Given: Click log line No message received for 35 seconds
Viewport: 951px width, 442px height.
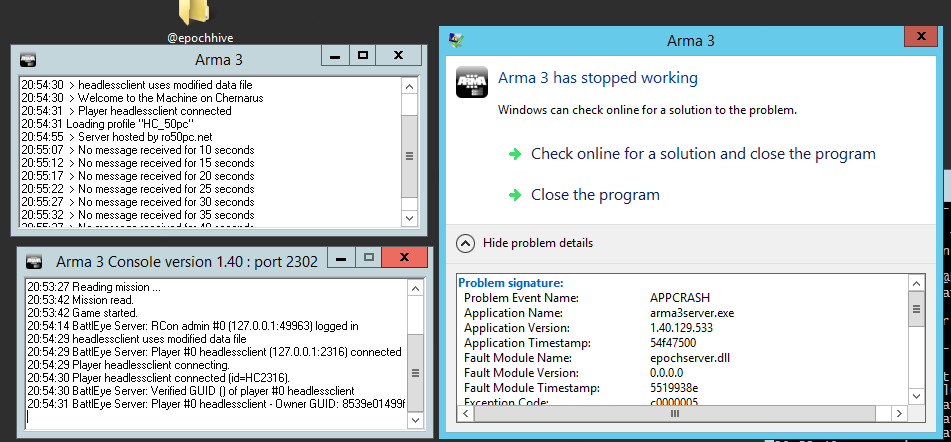Looking at the screenshot, I should [x=138, y=215].
